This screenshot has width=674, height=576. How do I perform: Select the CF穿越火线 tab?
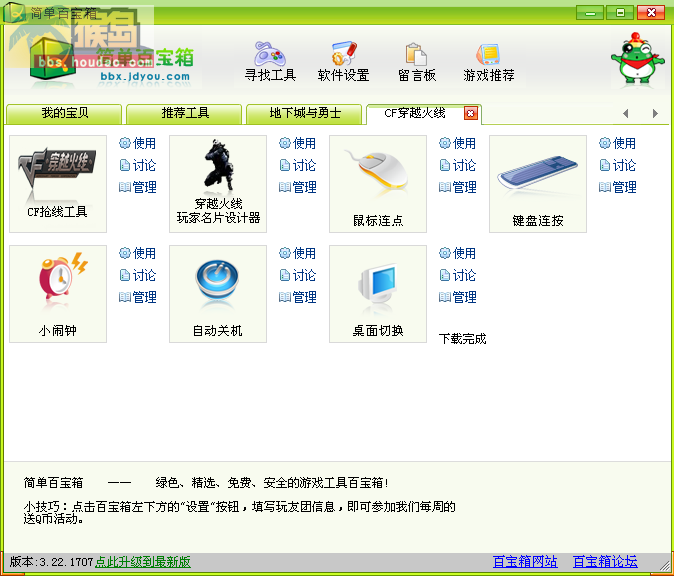[415, 113]
